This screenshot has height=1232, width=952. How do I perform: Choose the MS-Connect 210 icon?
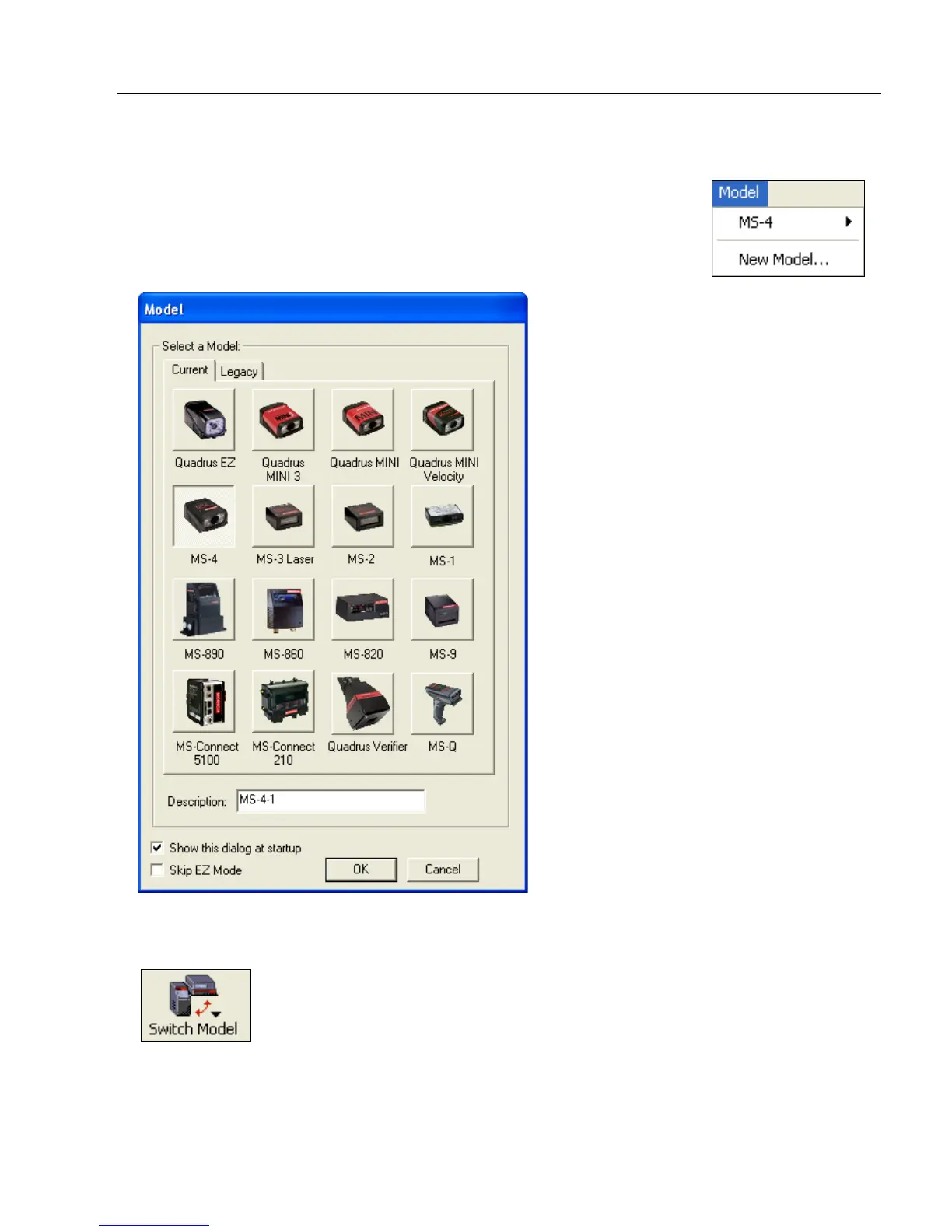click(x=283, y=702)
